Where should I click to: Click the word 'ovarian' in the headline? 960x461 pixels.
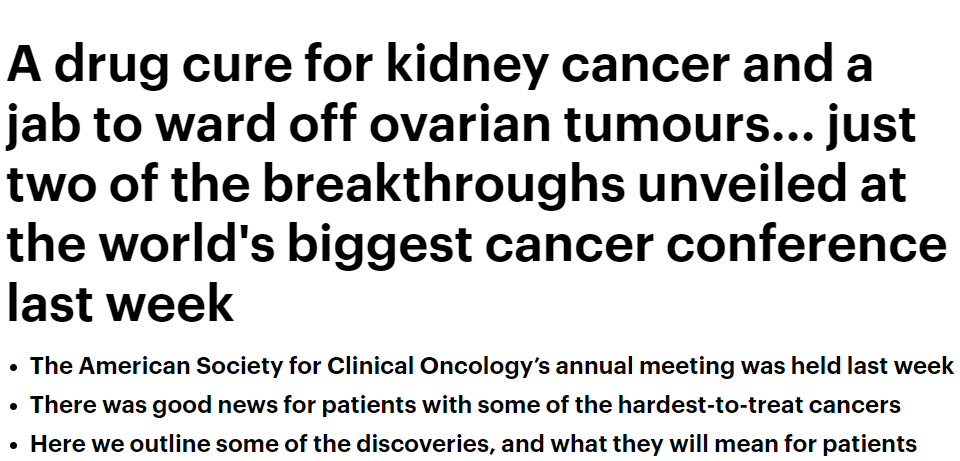tap(459, 125)
